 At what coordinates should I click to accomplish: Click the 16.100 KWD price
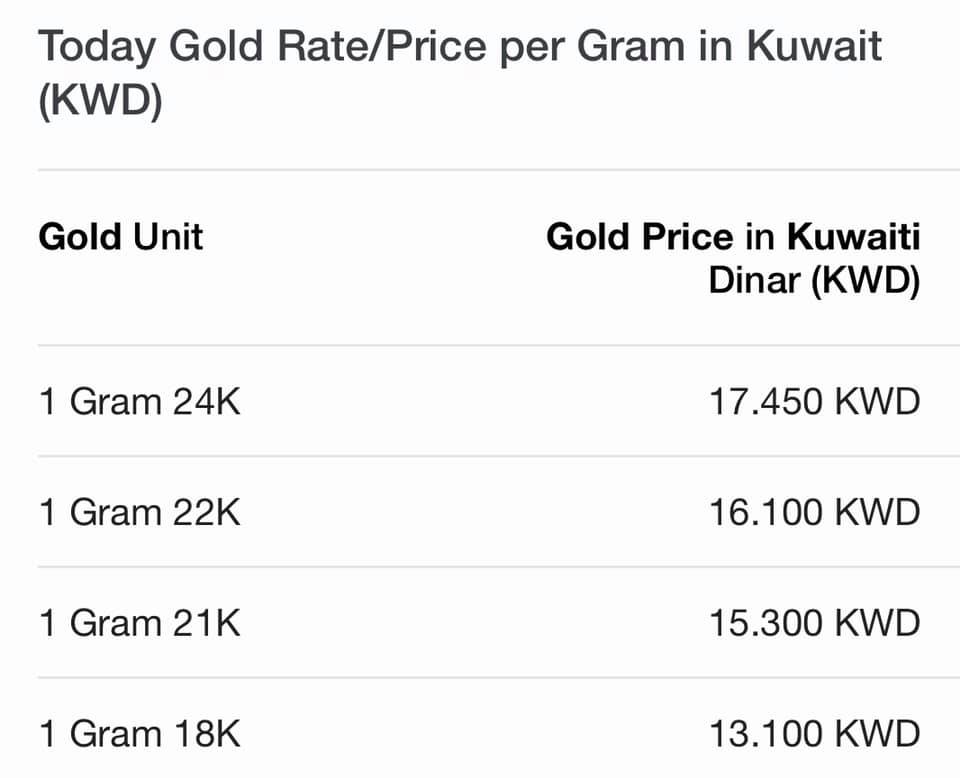click(815, 512)
